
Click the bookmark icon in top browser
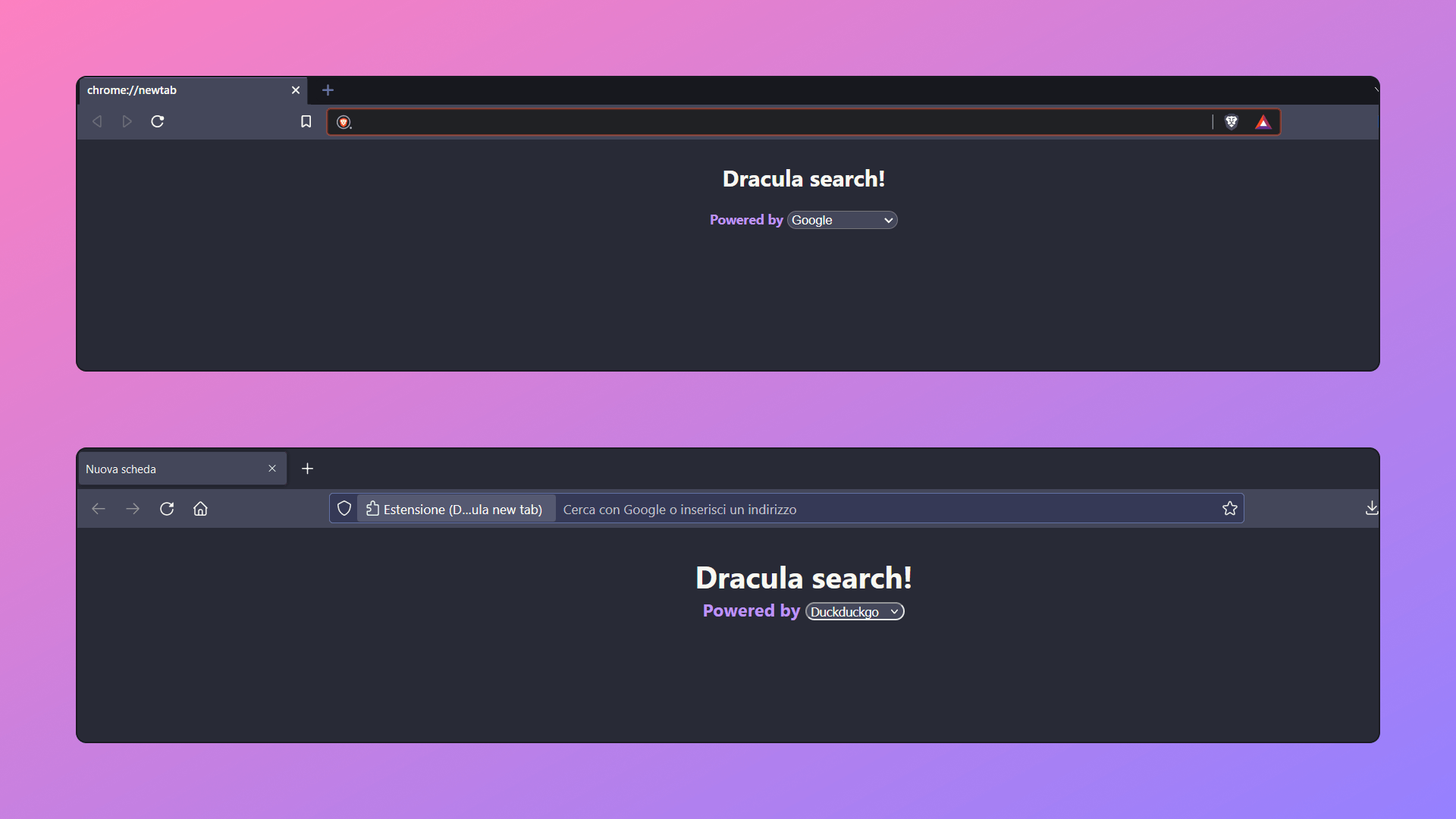click(x=306, y=121)
